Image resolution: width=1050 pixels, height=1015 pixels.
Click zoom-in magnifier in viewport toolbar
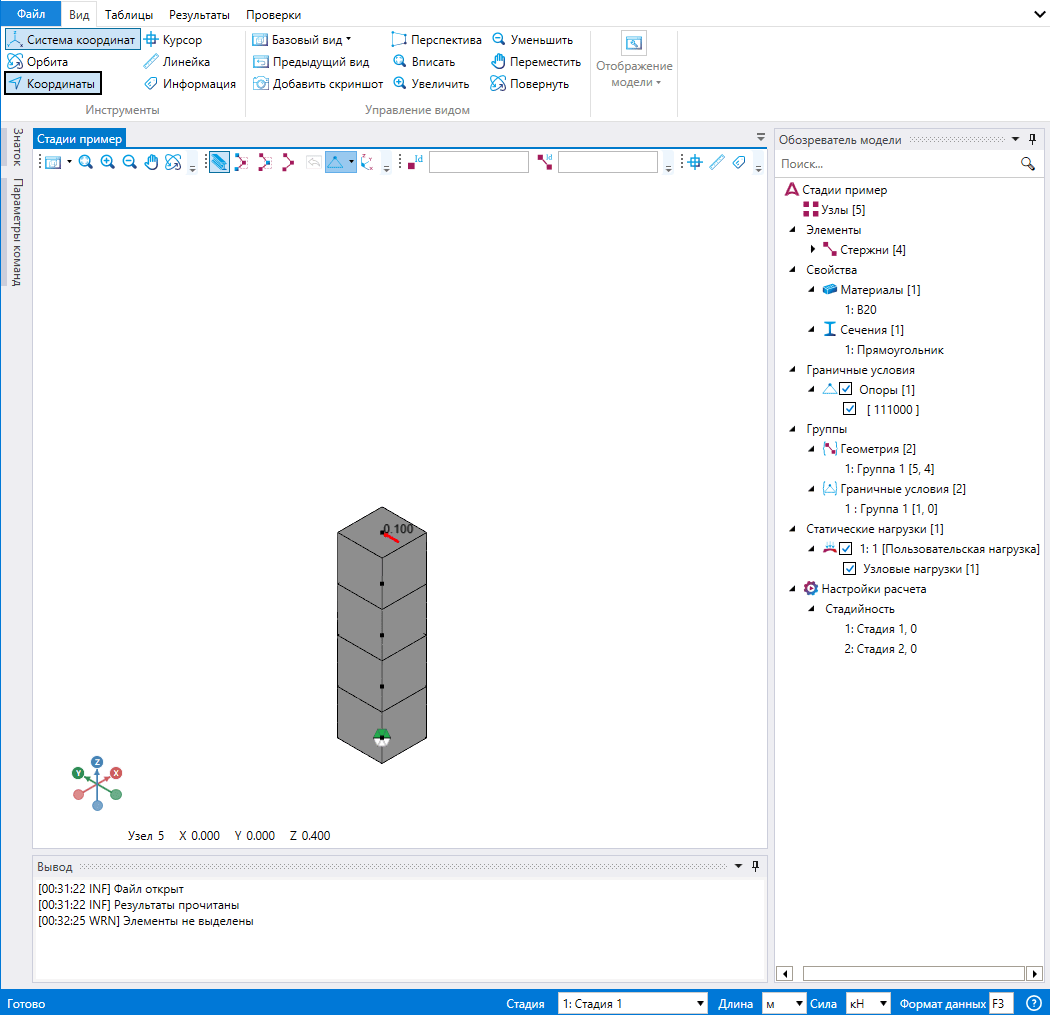pos(107,162)
